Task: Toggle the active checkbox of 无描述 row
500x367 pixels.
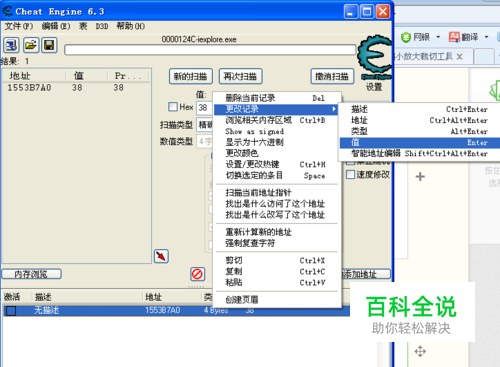Action: click(11, 311)
